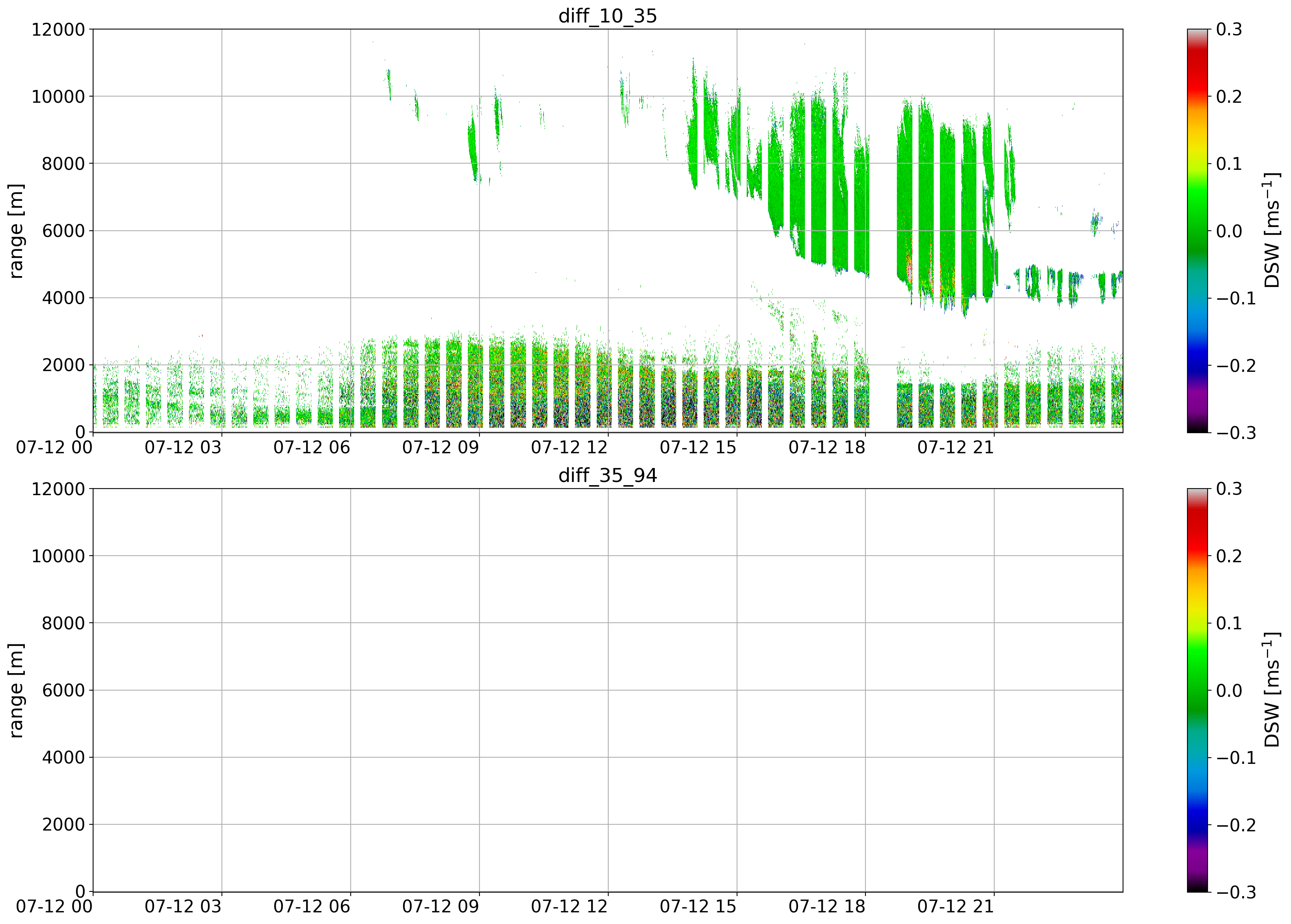
Task: Pick the 12000 range tick of diff_10_35
Action: [58, 29]
